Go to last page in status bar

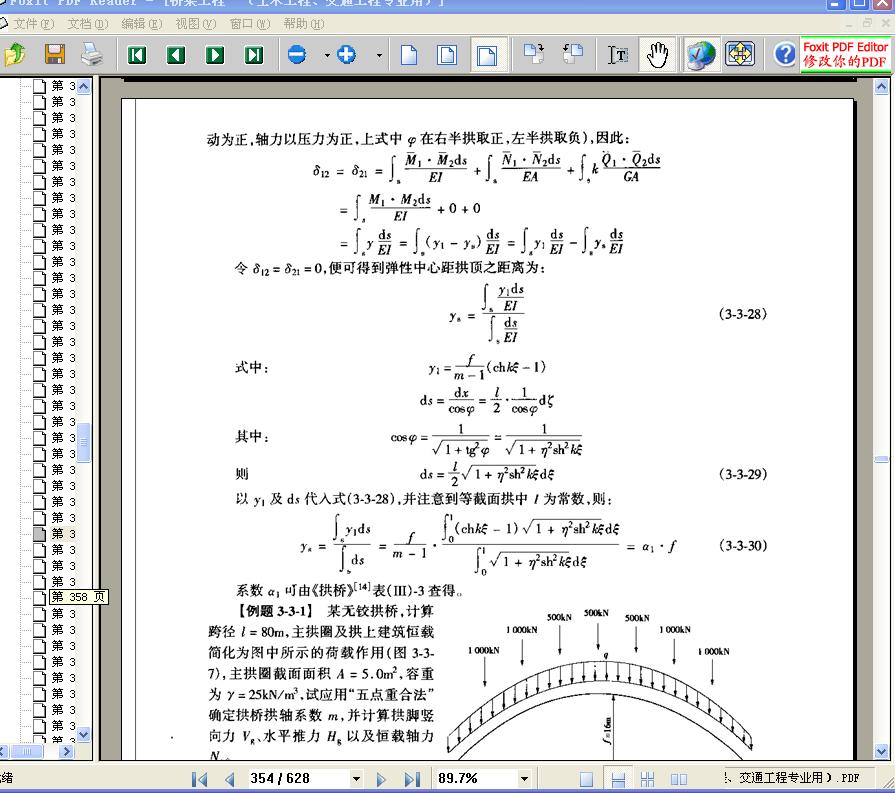(412, 779)
